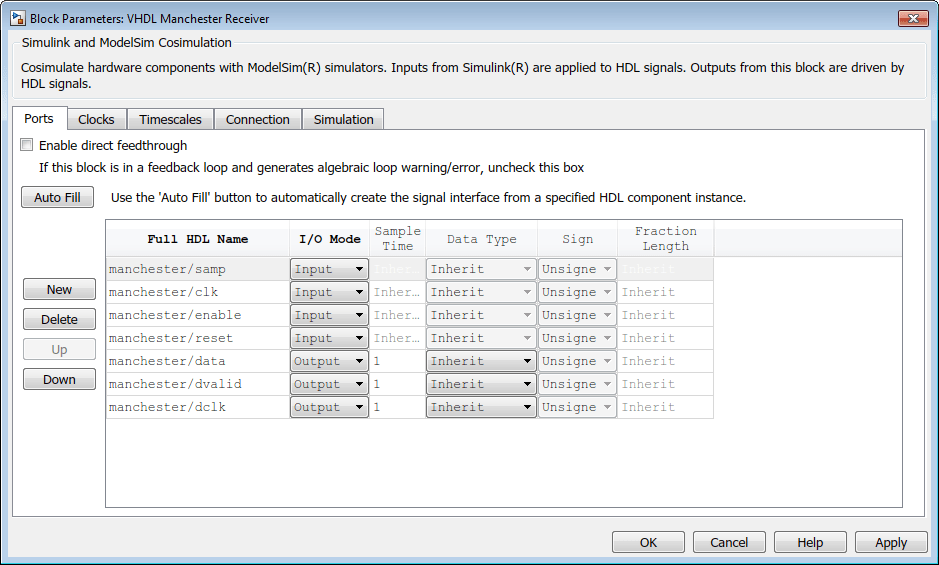939x565 pixels.
Task: Open Data Type dropdown for manchester/dvalid
Action: pos(481,384)
